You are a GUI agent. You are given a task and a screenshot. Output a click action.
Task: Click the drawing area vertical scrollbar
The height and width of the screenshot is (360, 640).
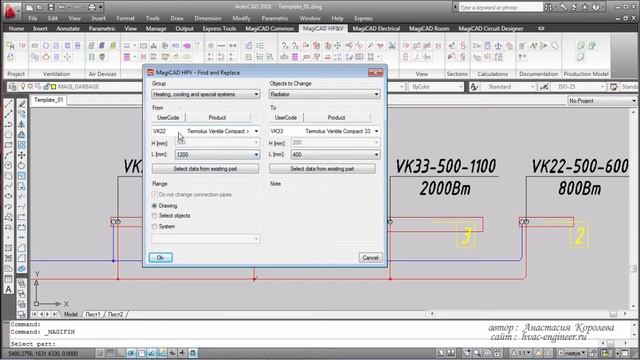(633, 209)
